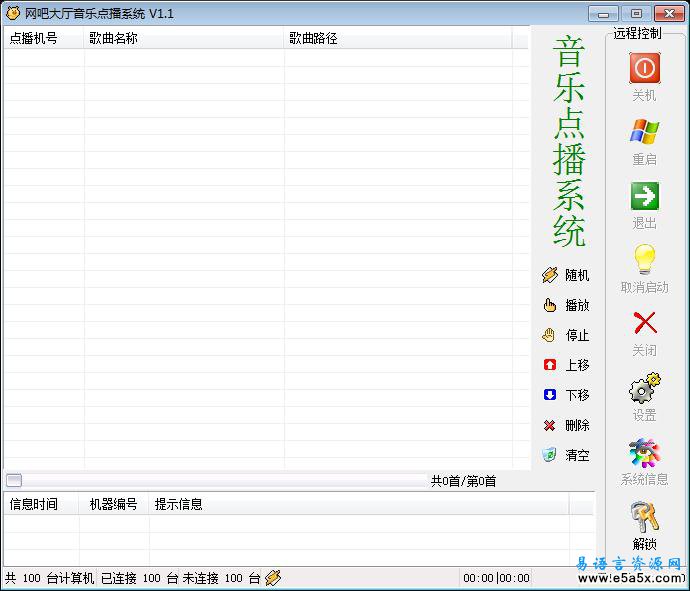Click the 停止 button label

577,335
